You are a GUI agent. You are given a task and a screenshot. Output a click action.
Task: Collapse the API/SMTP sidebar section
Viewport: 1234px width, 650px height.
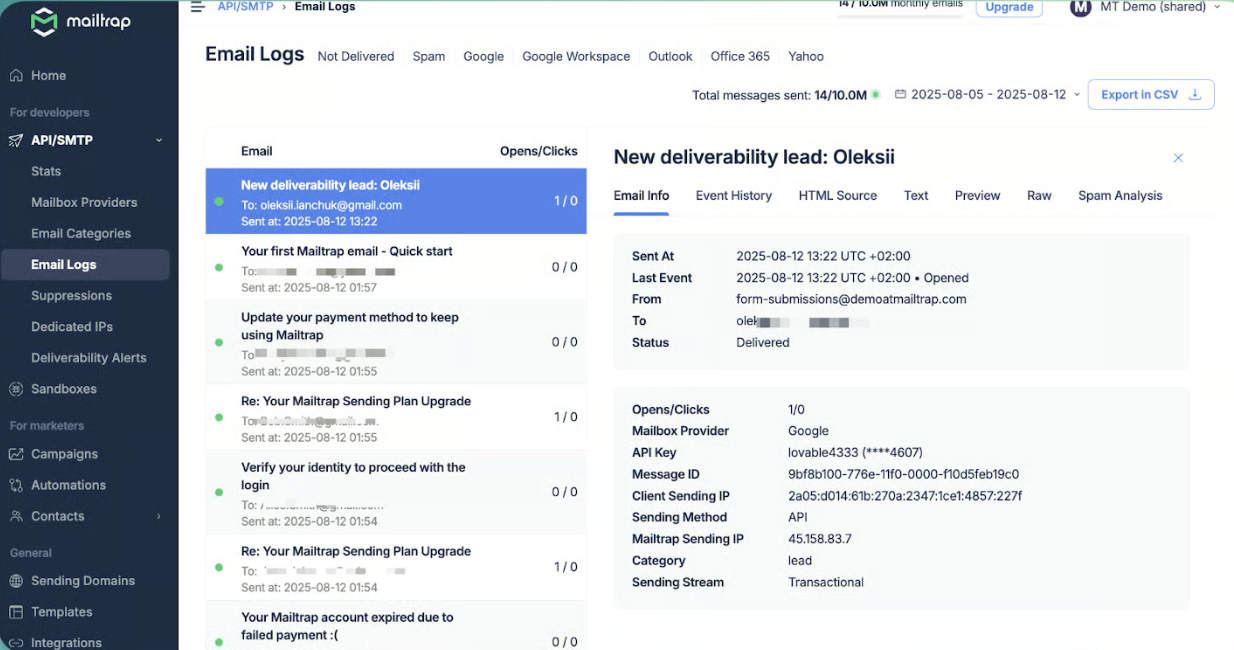[x=158, y=141]
